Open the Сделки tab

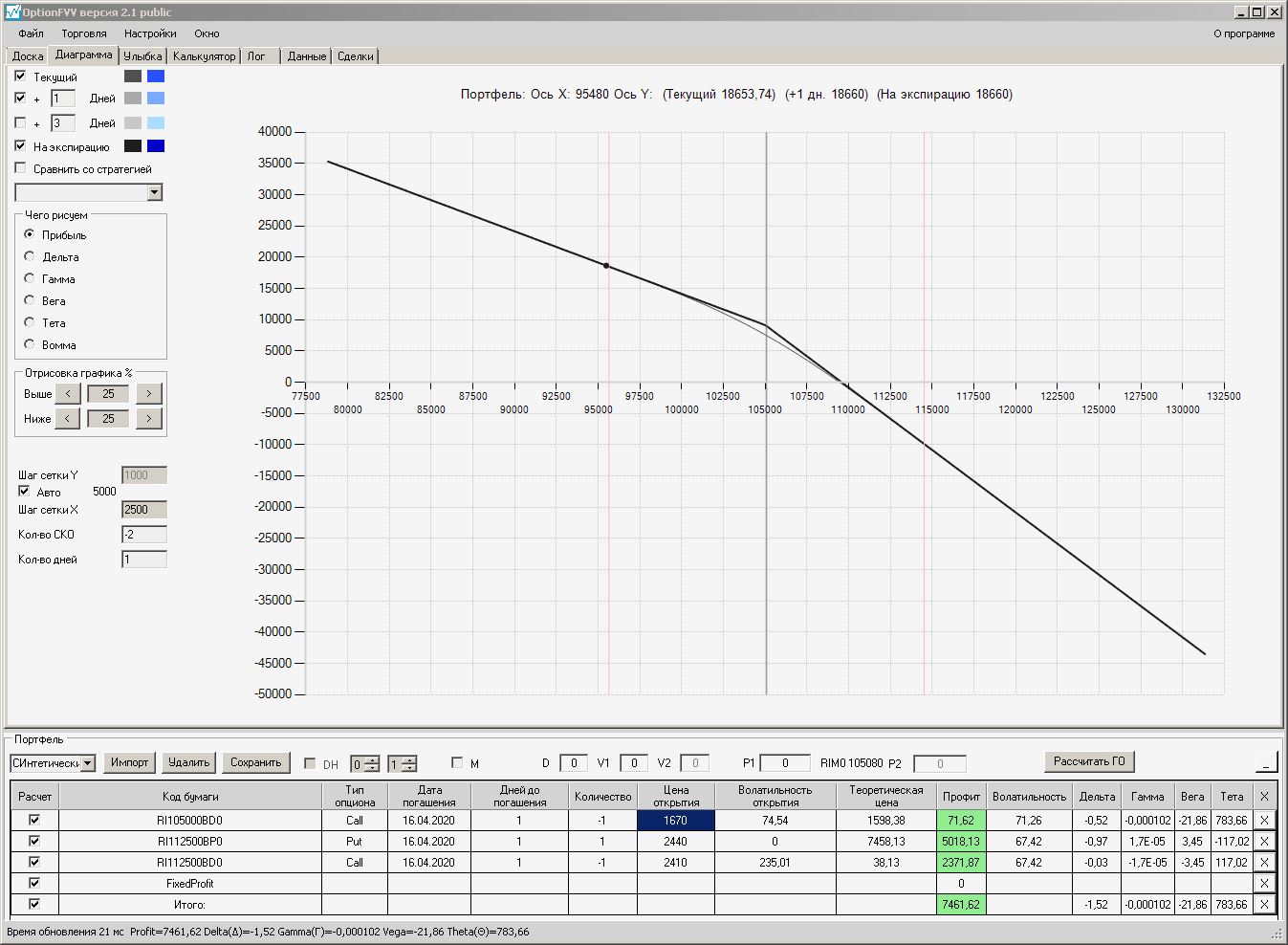click(x=356, y=56)
